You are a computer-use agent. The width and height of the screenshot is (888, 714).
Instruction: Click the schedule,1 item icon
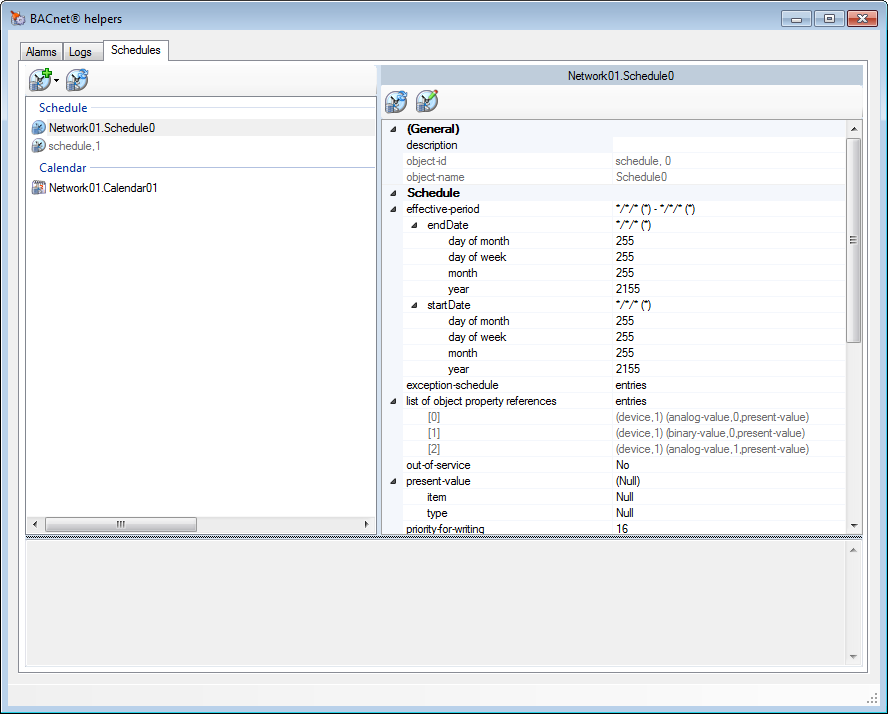click(x=39, y=146)
